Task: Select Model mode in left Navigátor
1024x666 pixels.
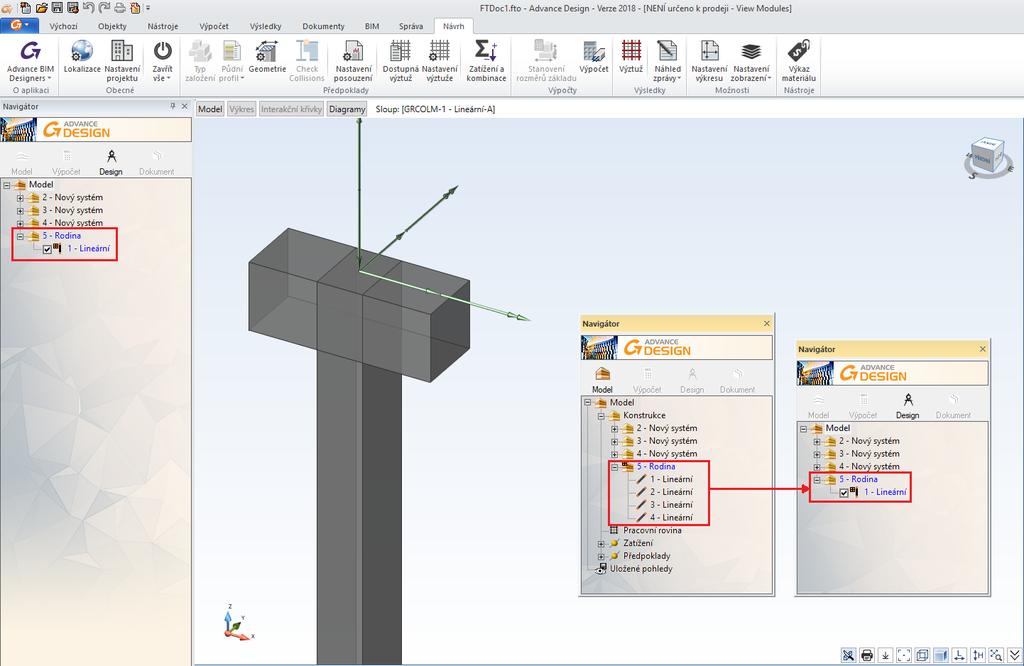Action: pyautogui.click(x=22, y=162)
